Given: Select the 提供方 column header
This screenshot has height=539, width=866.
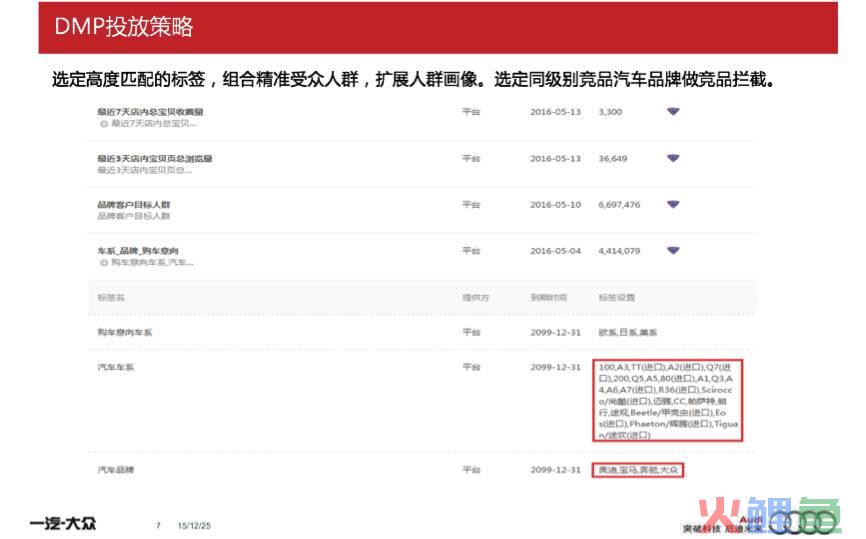Looking at the screenshot, I should tap(476, 298).
